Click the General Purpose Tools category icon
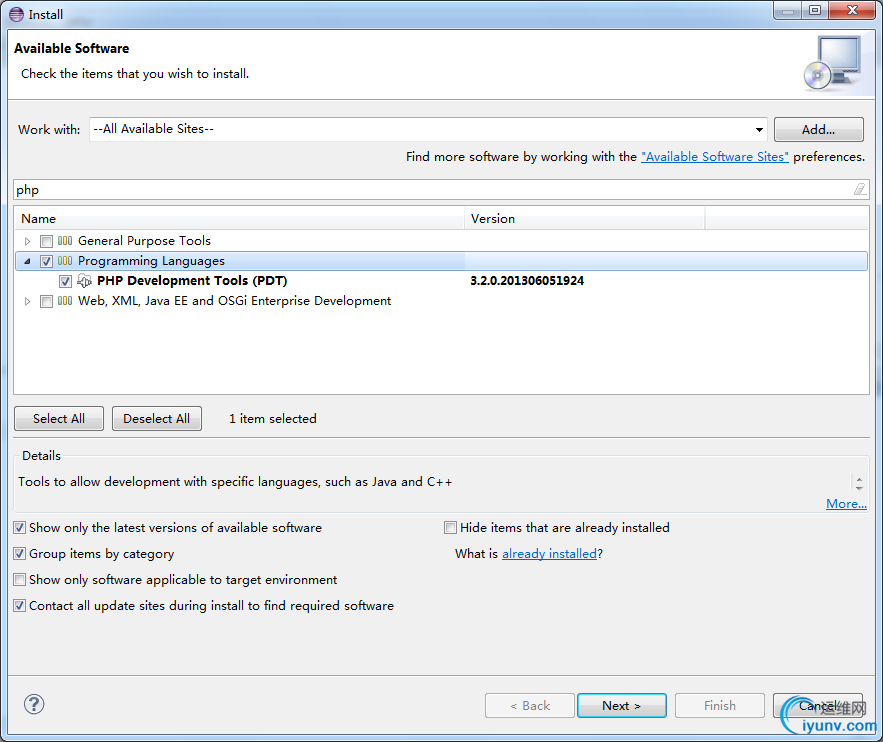This screenshot has width=883, height=742. [x=65, y=241]
